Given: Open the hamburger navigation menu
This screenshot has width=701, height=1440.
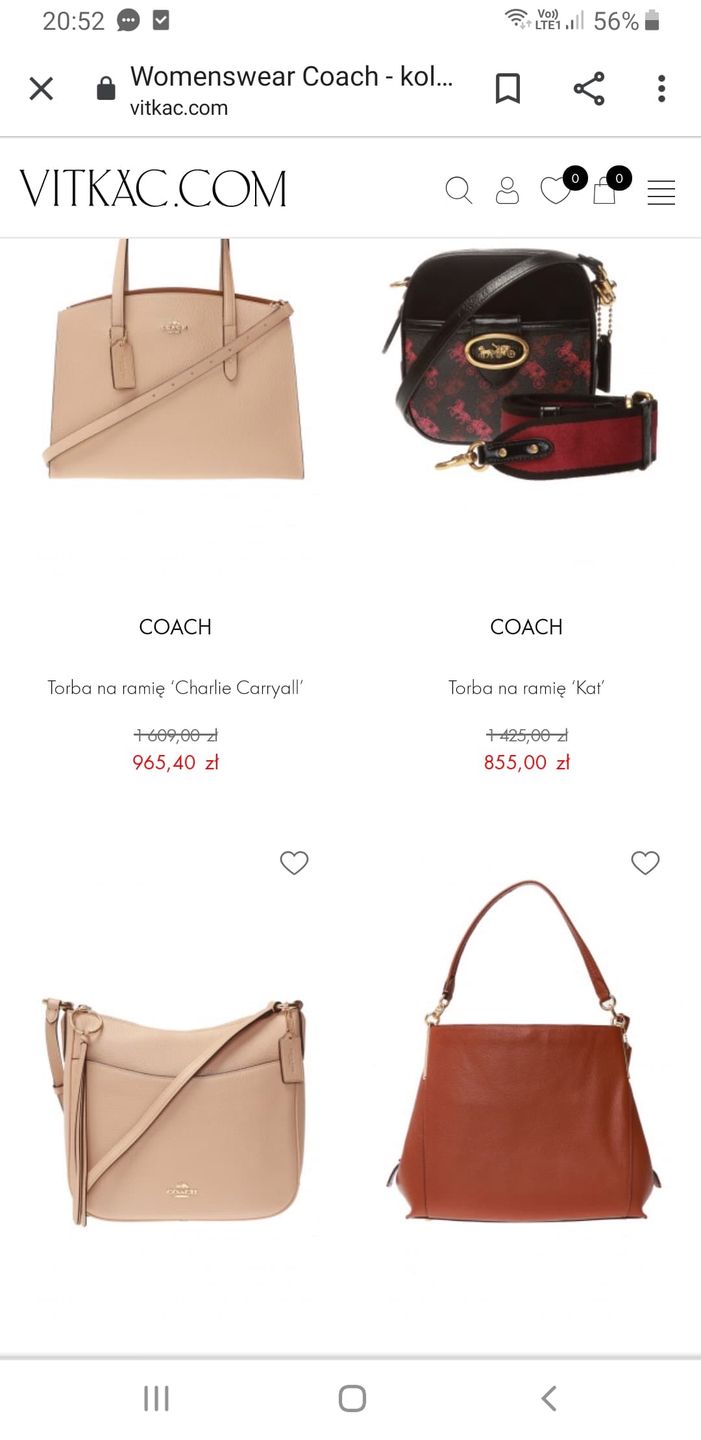Looking at the screenshot, I should tap(661, 192).
